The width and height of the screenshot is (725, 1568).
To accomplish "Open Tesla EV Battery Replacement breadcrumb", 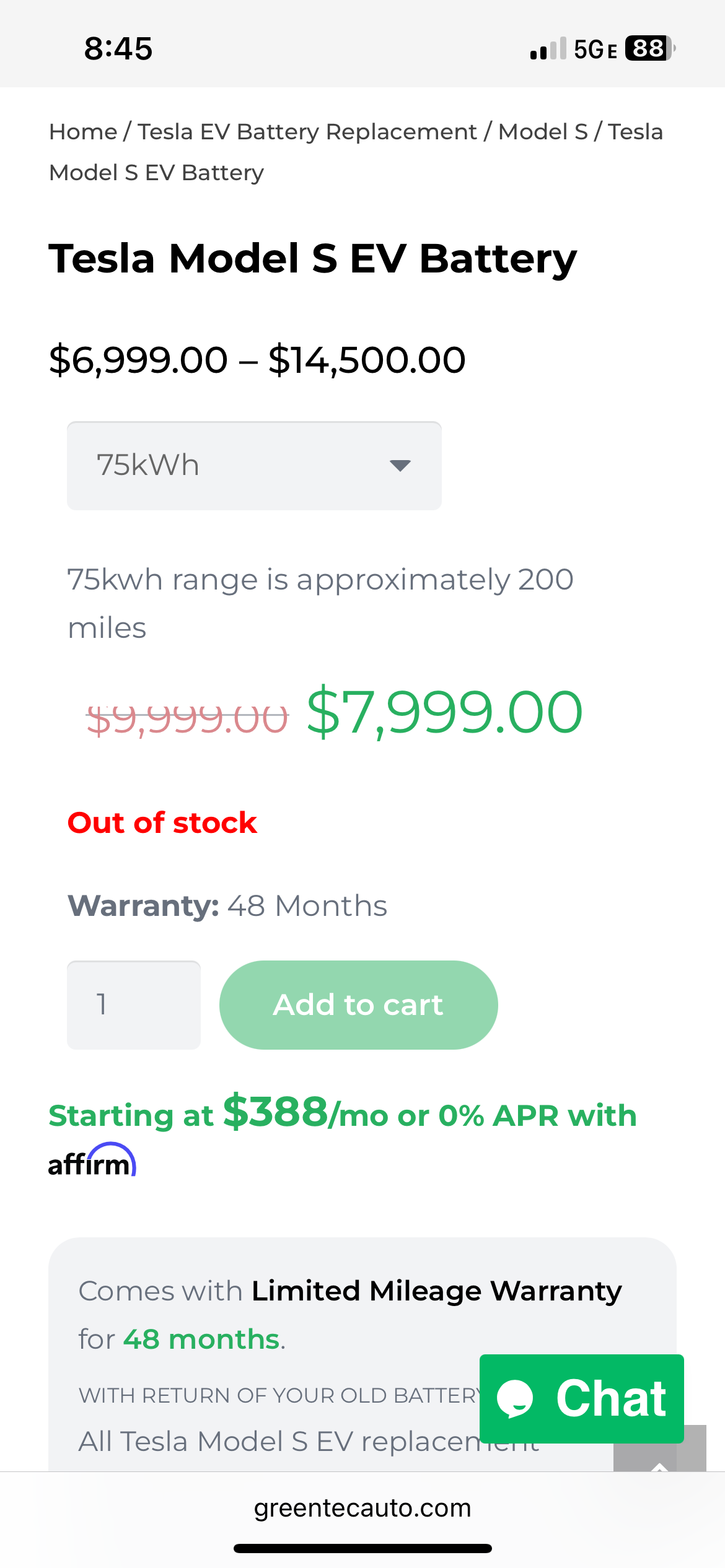I will point(307,132).
